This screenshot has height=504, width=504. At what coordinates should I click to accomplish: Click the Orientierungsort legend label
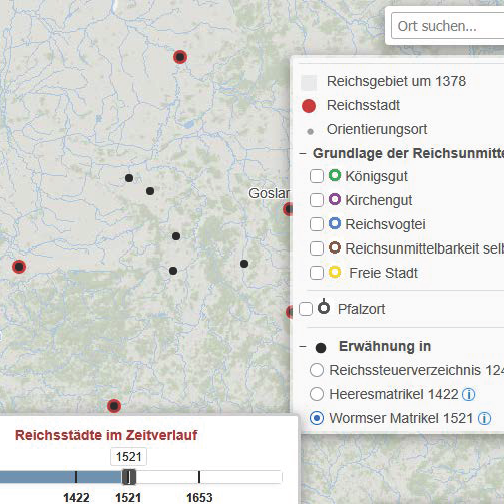[377, 129]
